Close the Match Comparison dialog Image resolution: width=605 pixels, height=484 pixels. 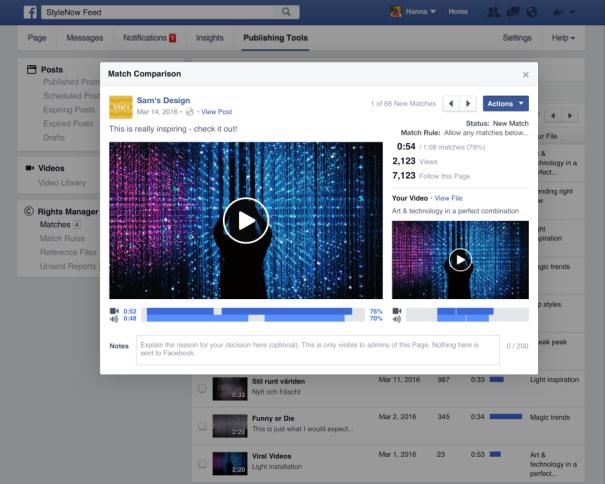526,74
